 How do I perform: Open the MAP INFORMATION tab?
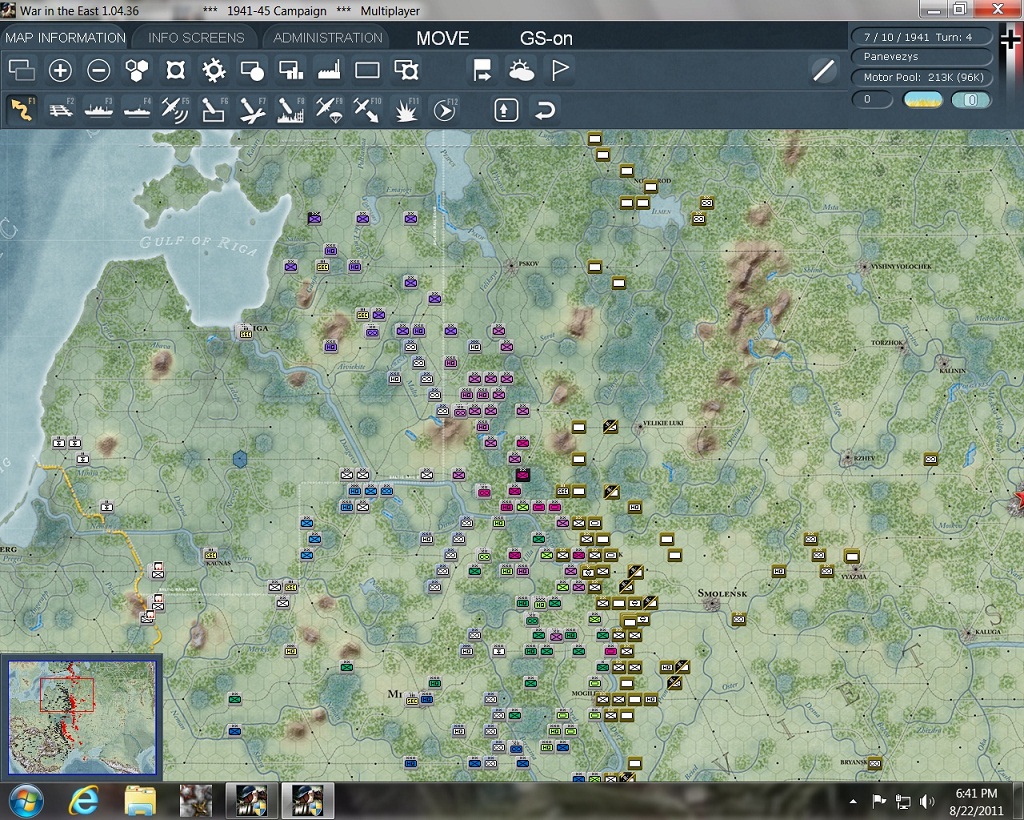tap(65, 38)
